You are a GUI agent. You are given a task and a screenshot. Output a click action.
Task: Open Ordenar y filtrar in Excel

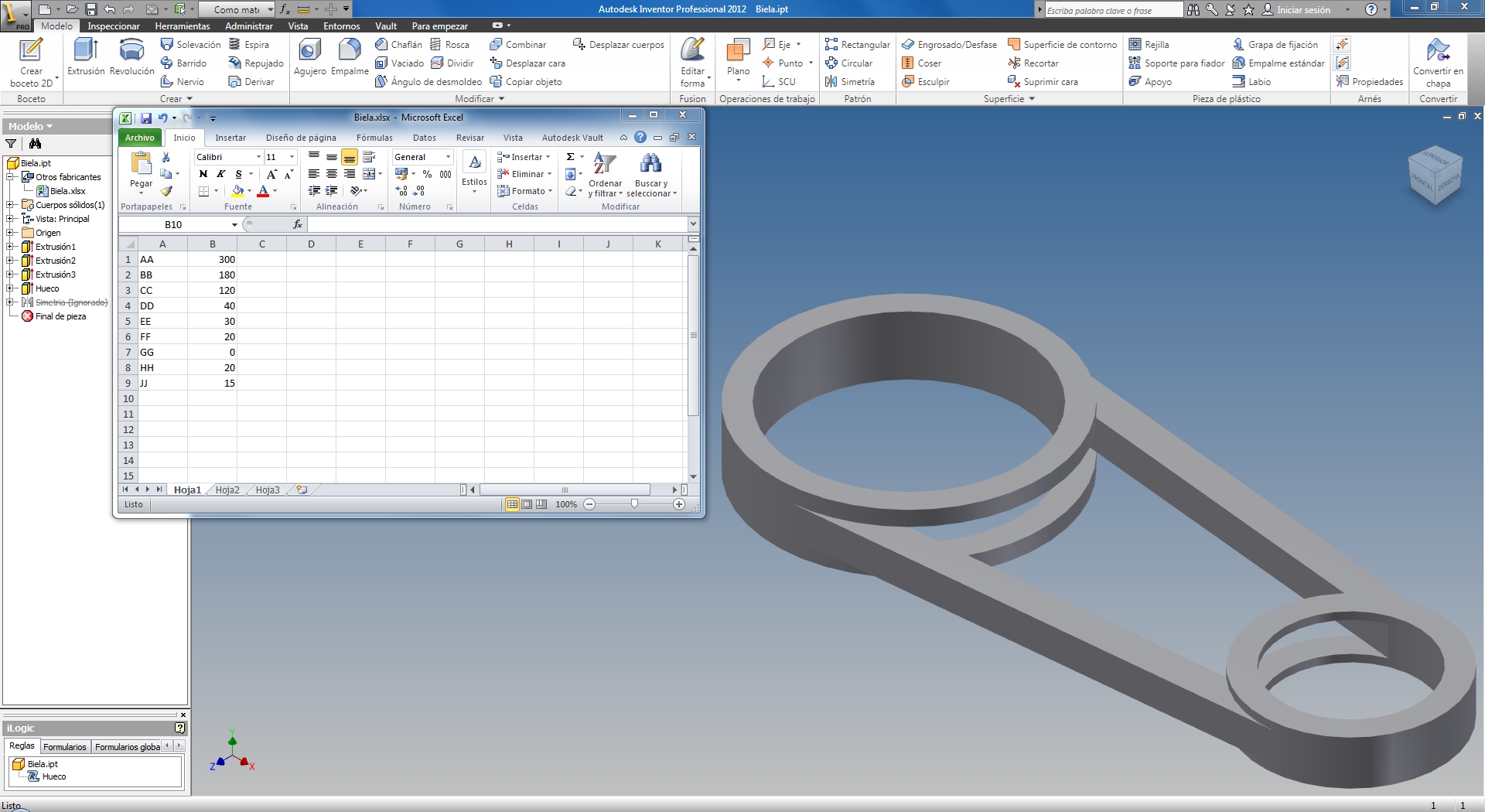[x=605, y=175]
